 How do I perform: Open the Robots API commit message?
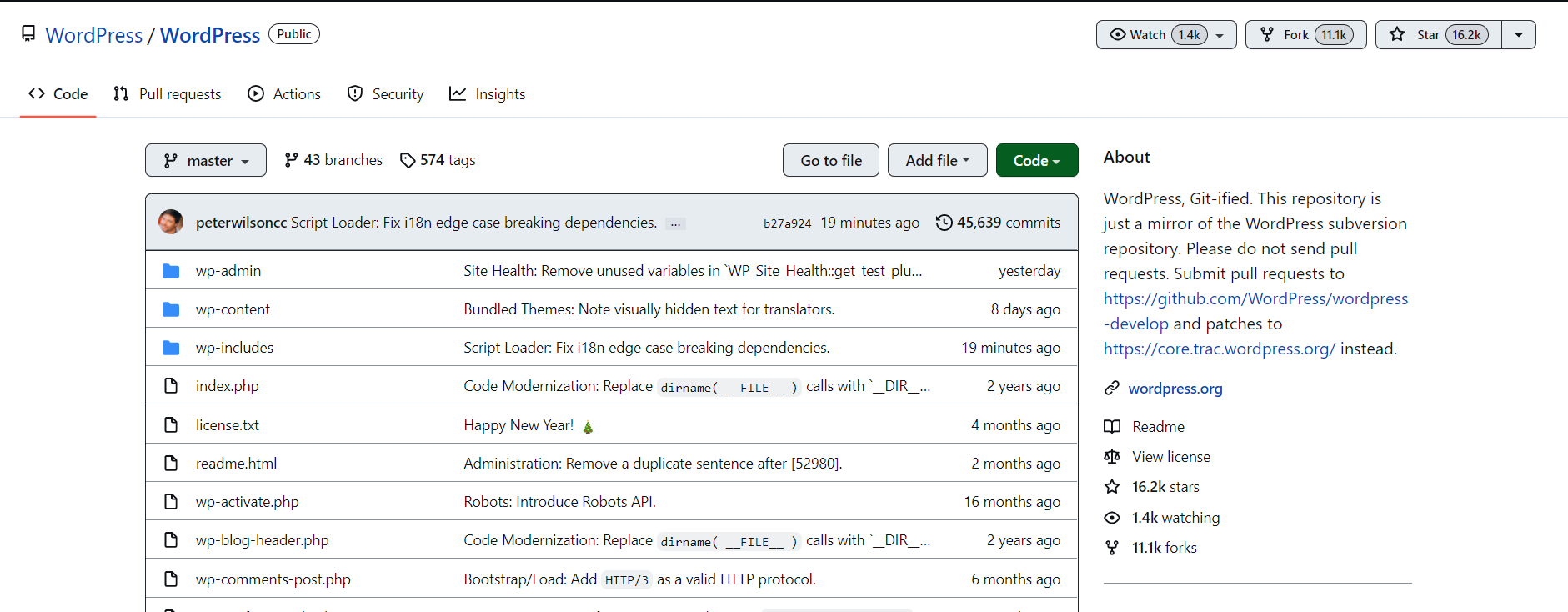(x=559, y=502)
